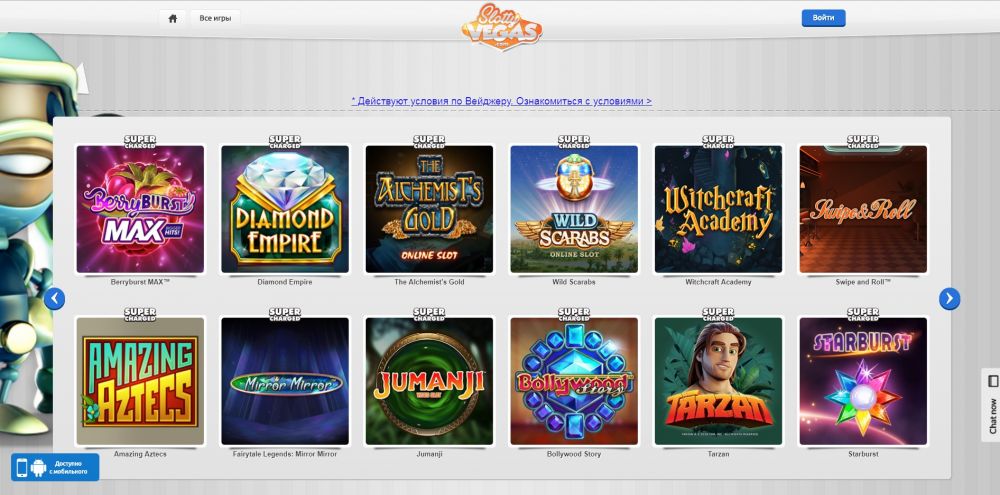Click Super Charged badge above Starburst

pos(862,314)
